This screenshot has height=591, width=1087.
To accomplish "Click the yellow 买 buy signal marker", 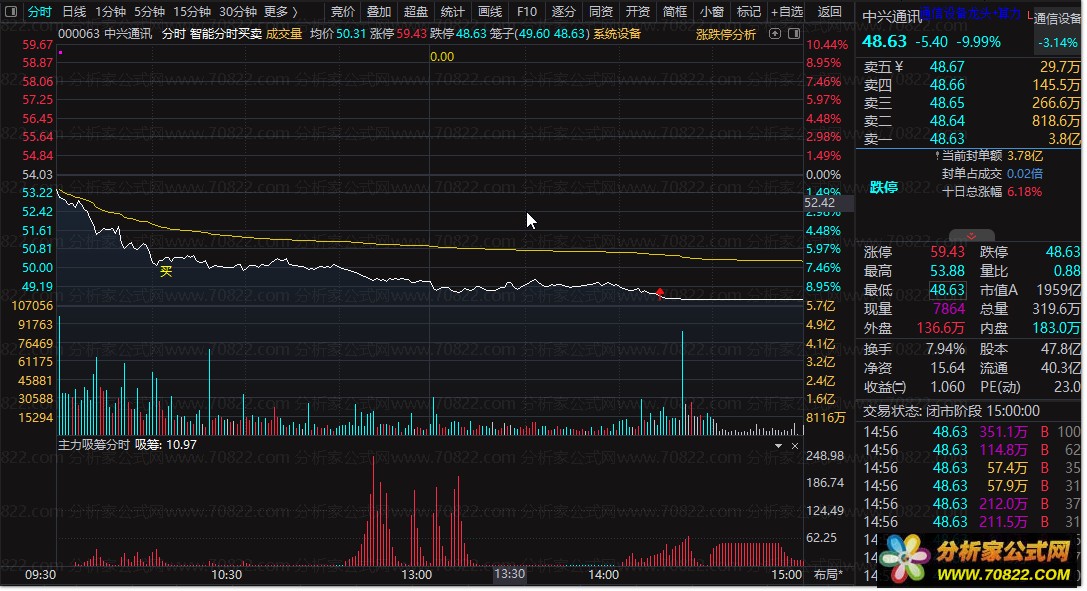I will (166, 271).
